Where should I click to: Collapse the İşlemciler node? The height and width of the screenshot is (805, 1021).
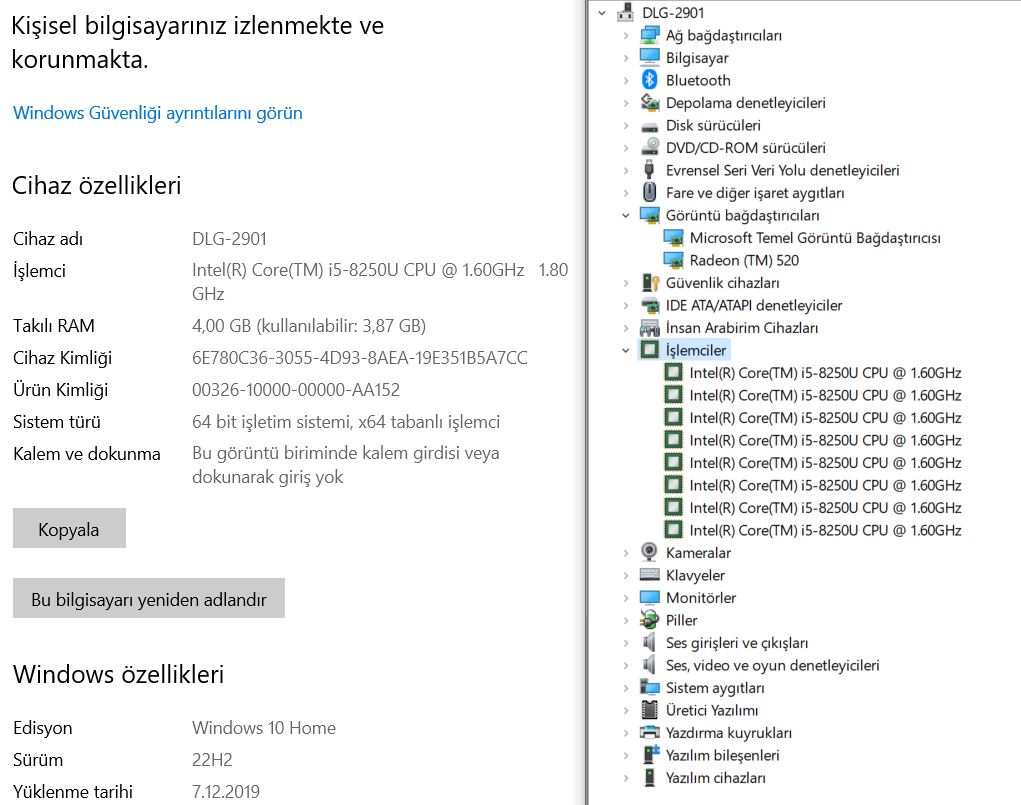[625, 350]
